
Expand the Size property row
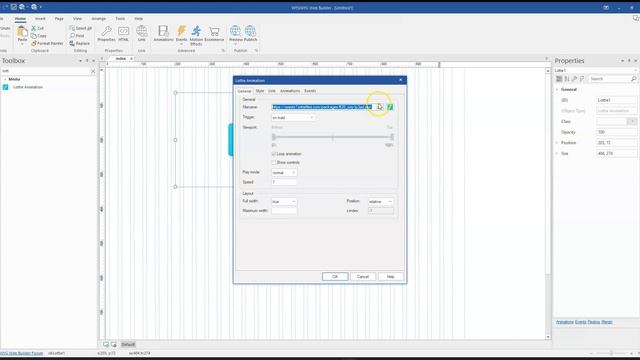(557, 153)
